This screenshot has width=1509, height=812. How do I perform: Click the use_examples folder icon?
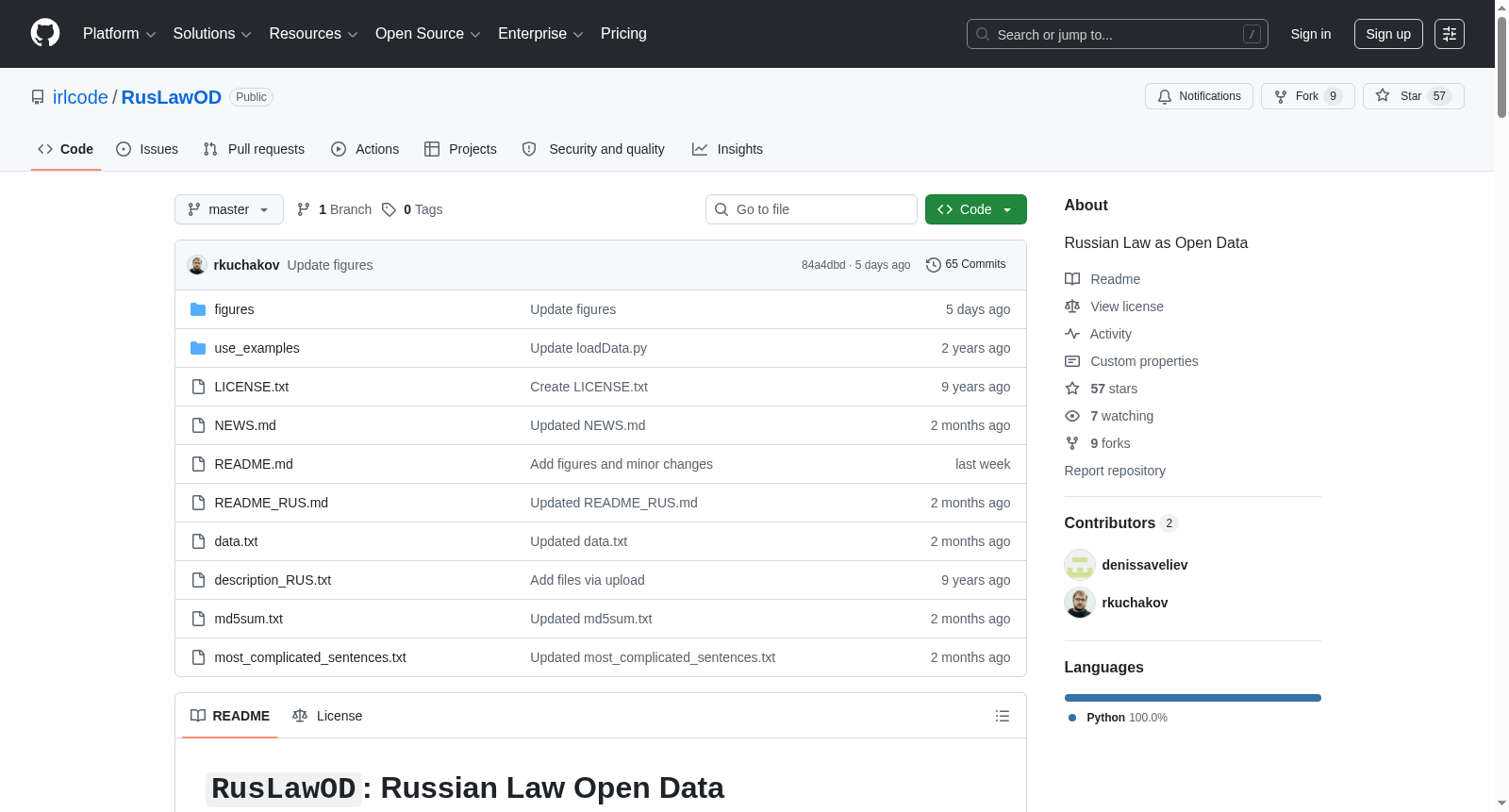tap(198, 348)
